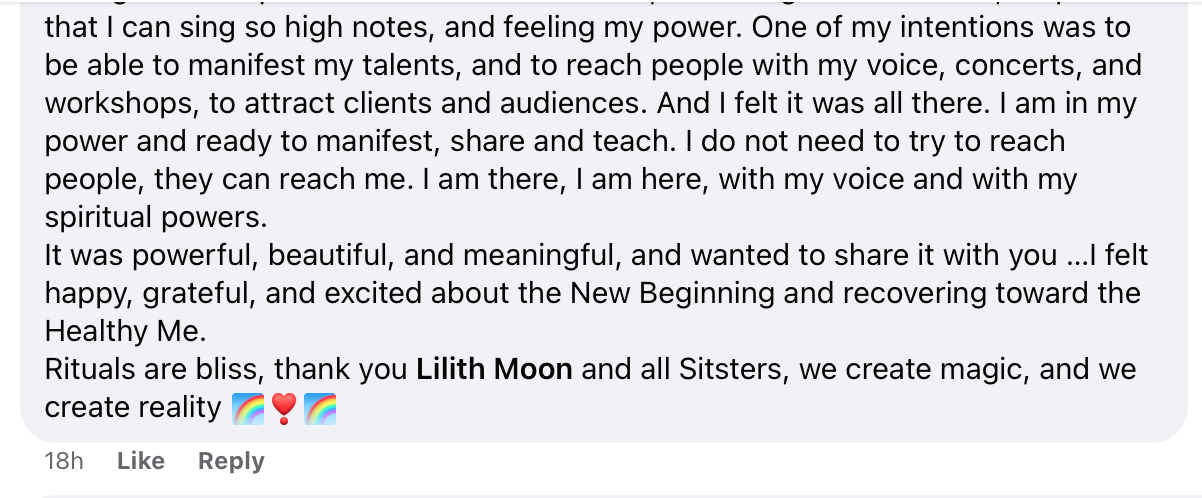Click the phrase 'we create magic'

coord(913,369)
